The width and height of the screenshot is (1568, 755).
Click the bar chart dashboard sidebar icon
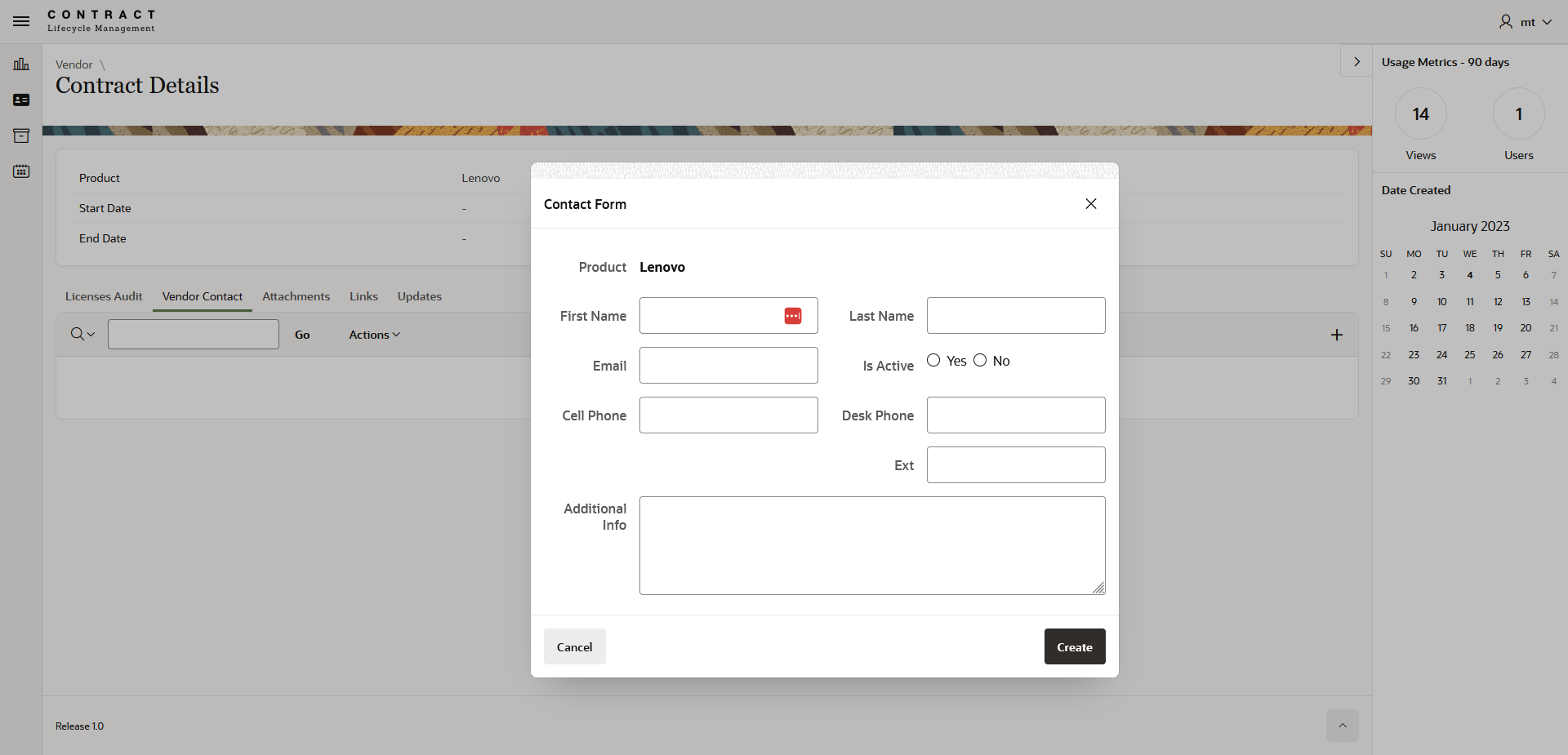point(21,64)
